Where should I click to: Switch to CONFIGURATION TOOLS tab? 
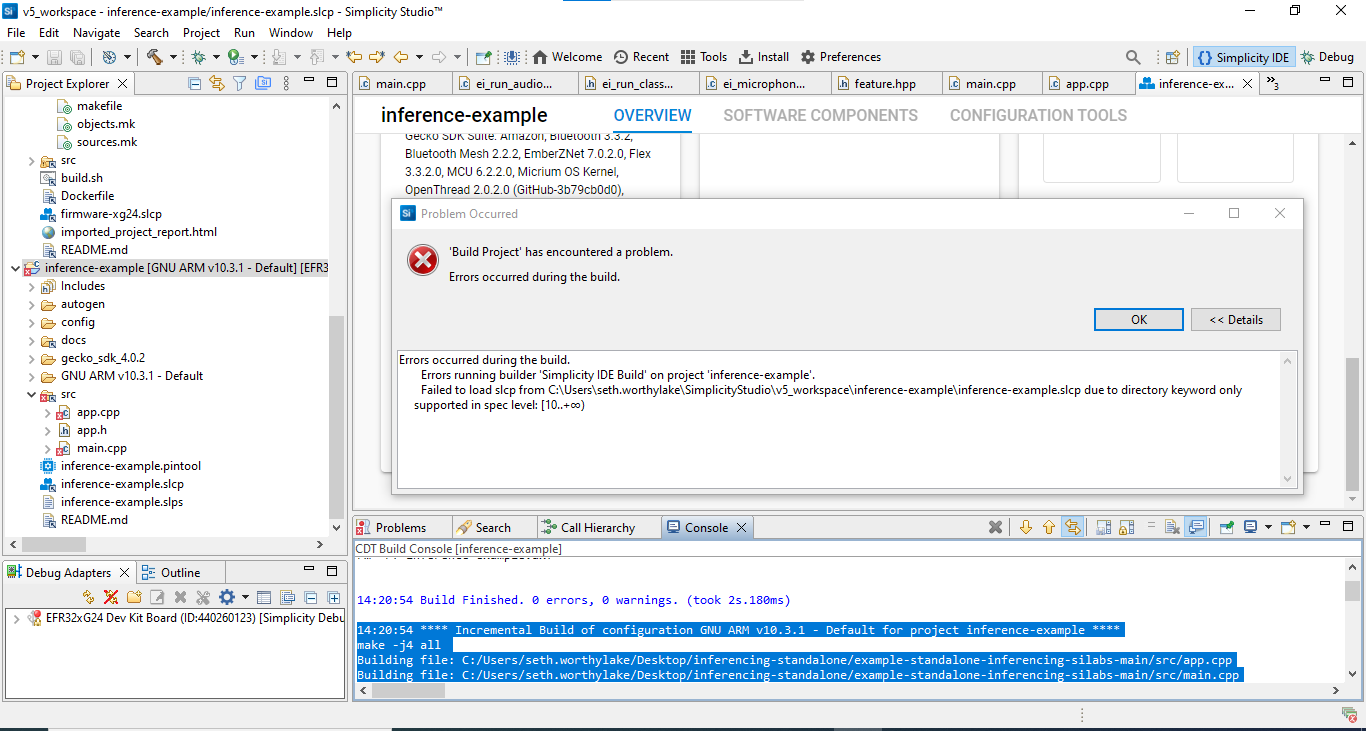(1038, 115)
